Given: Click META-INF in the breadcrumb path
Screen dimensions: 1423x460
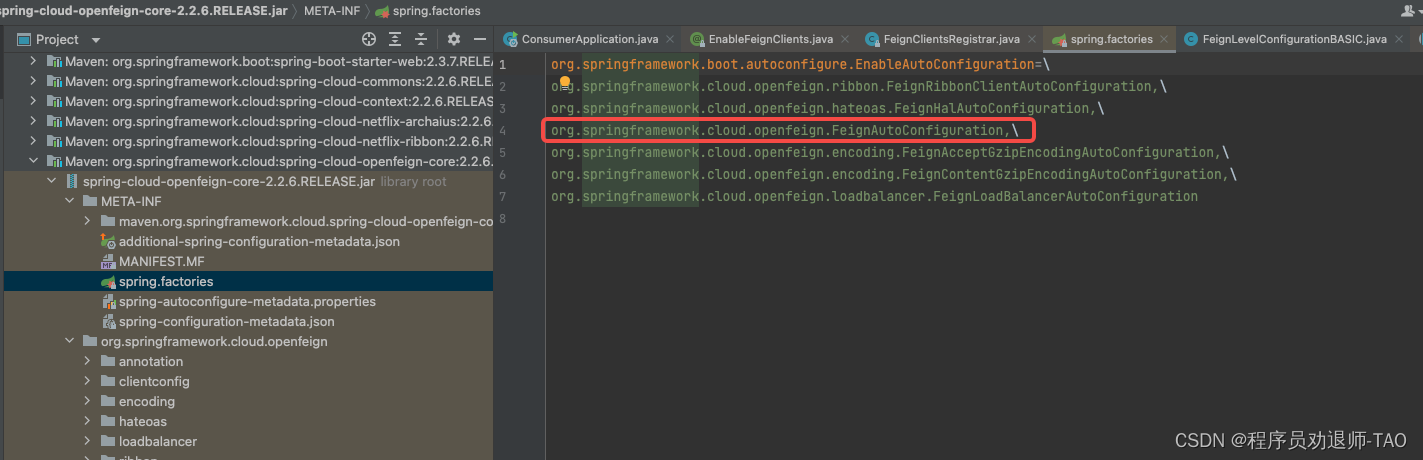Looking at the screenshot, I should coord(332,11).
